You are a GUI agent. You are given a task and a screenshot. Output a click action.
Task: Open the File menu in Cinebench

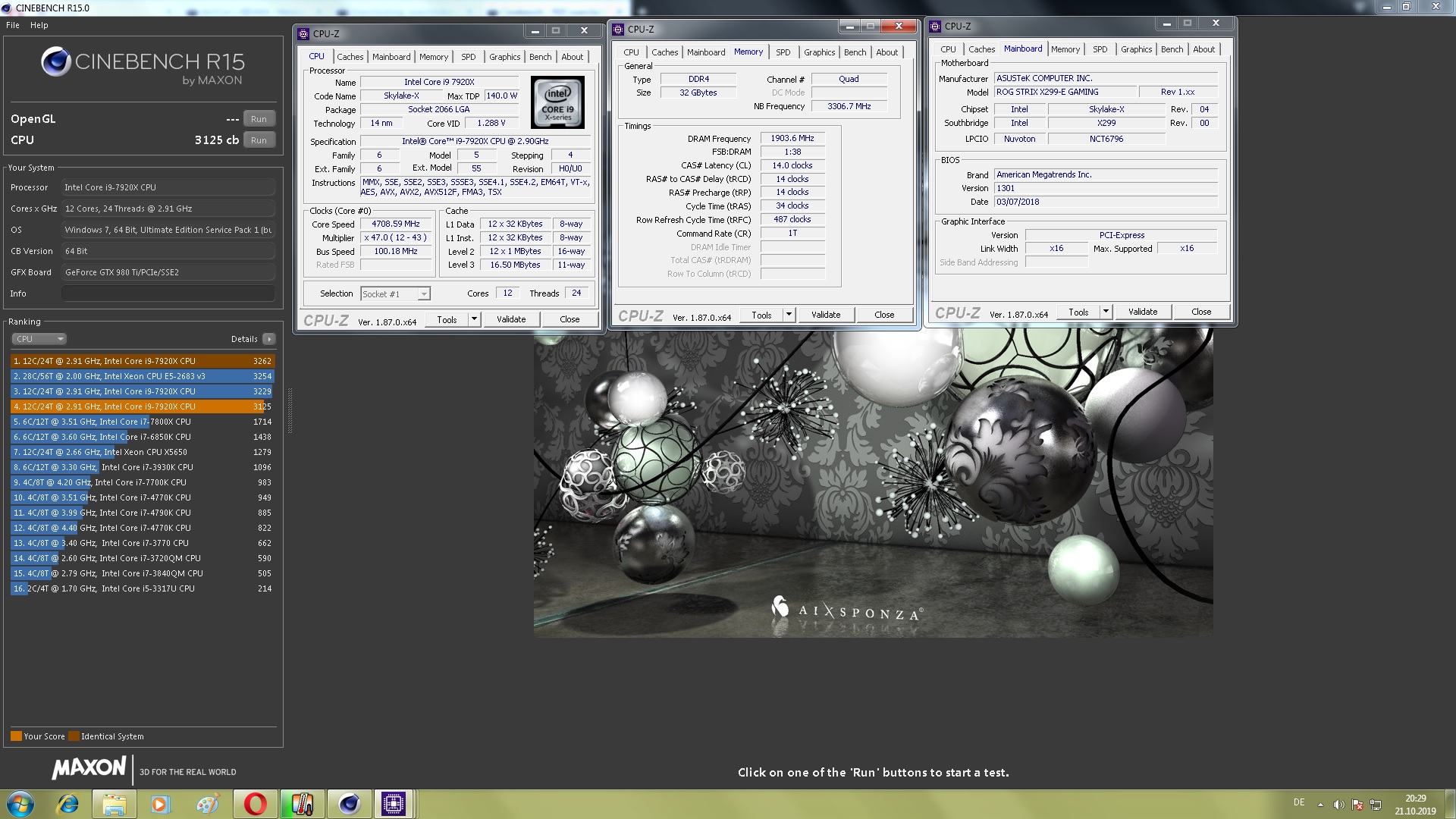13,25
